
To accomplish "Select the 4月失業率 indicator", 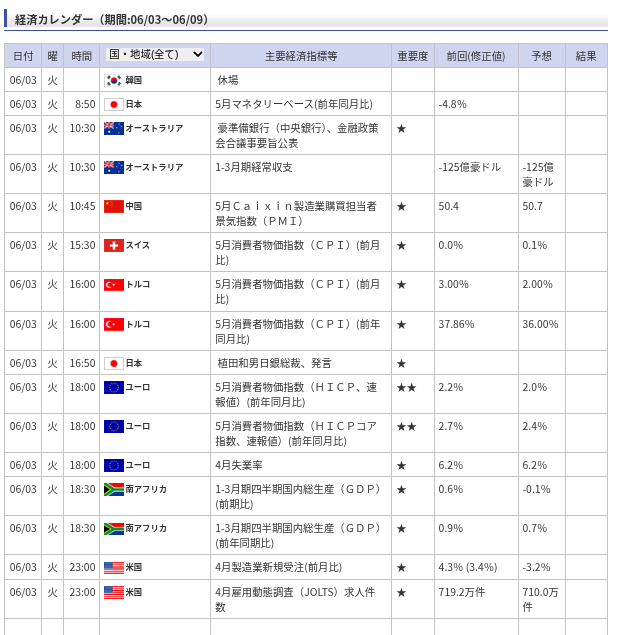I will pos(238,465).
